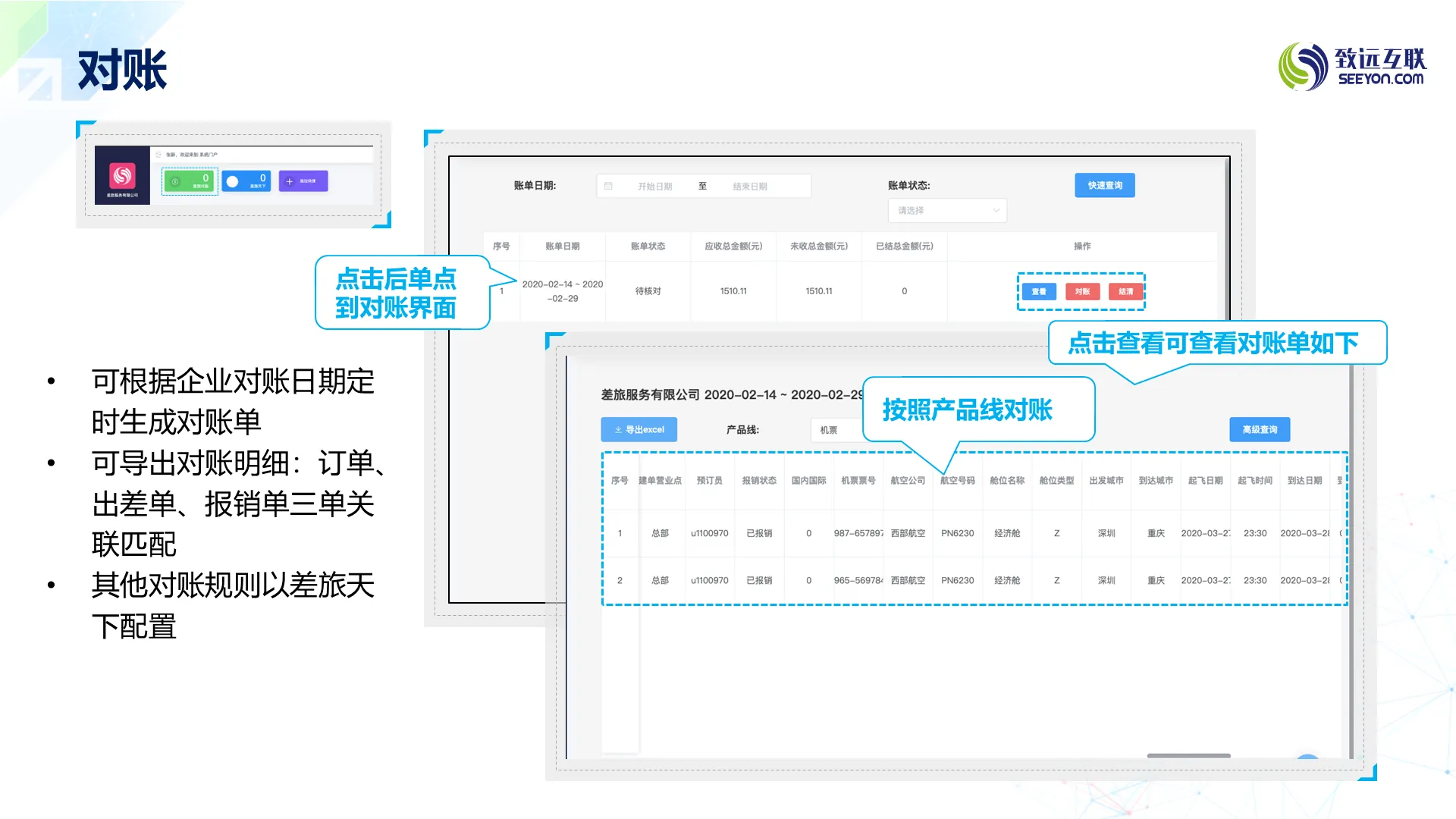Click 已报销 status in detail row 1
Screen dimensions: 1456x819
[759, 533]
